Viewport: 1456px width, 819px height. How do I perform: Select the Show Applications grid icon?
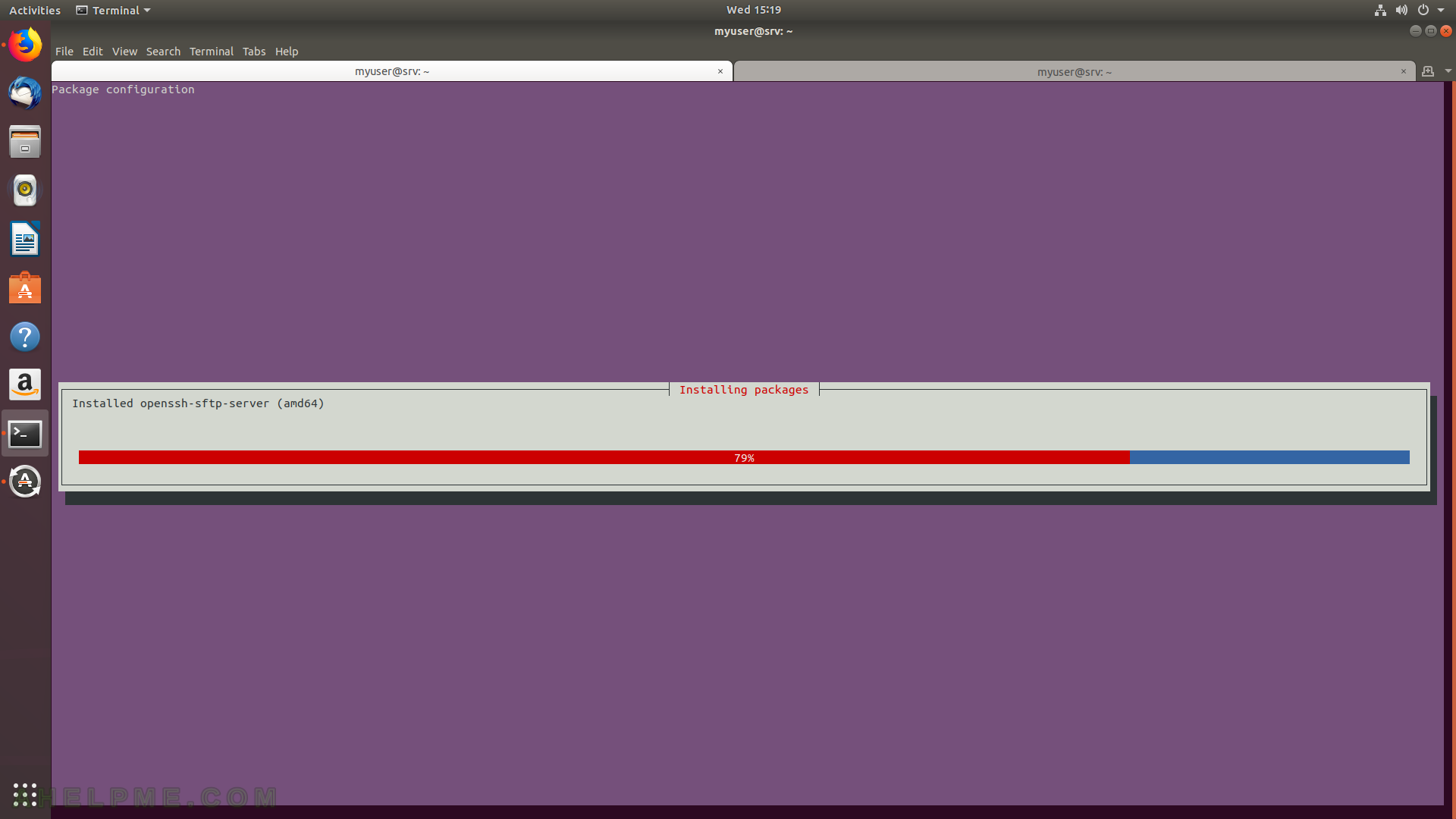[x=25, y=793]
